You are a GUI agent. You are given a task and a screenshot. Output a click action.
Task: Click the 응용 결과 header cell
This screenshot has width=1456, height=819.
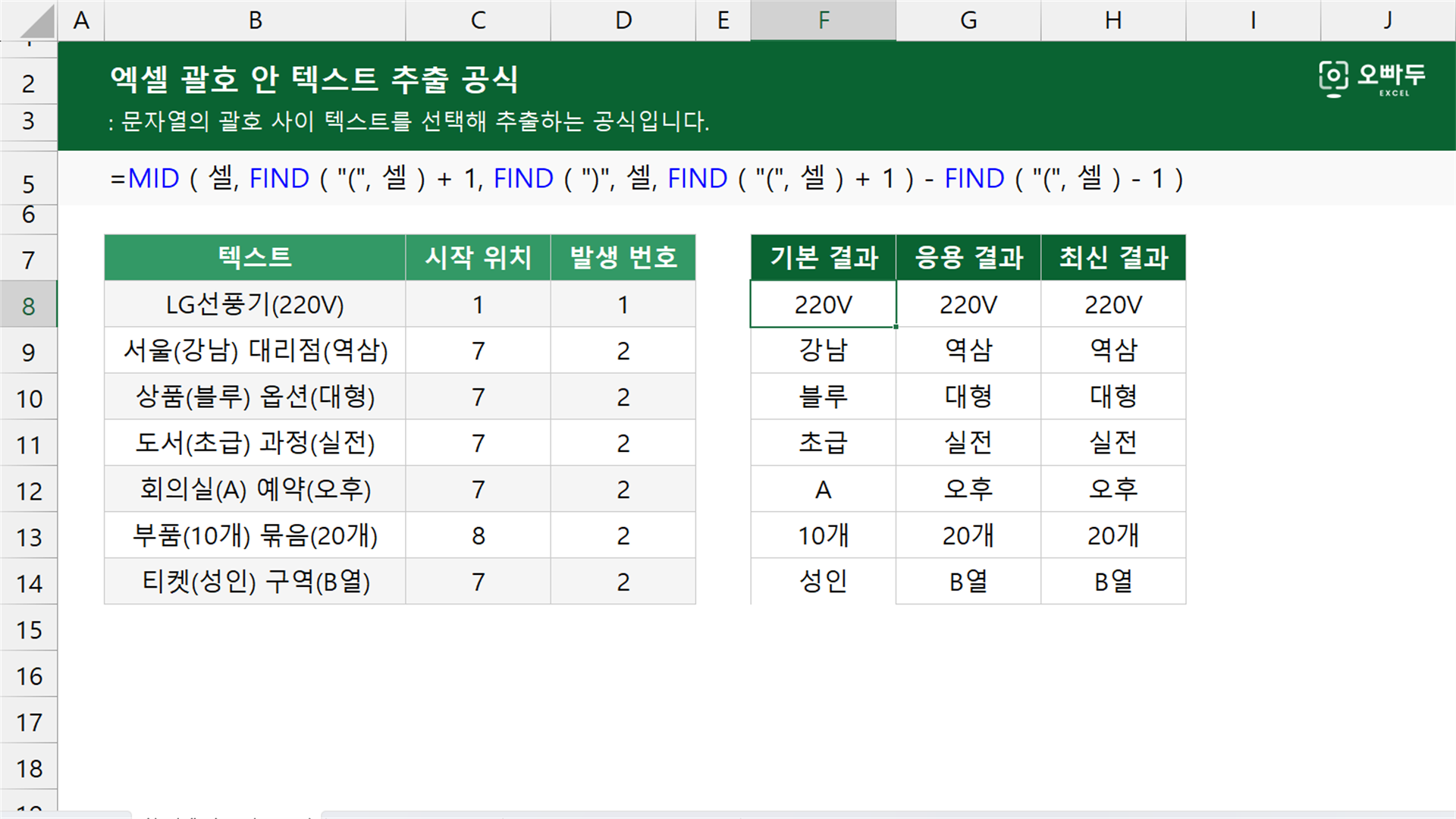pyautogui.click(x=968, y=258)
